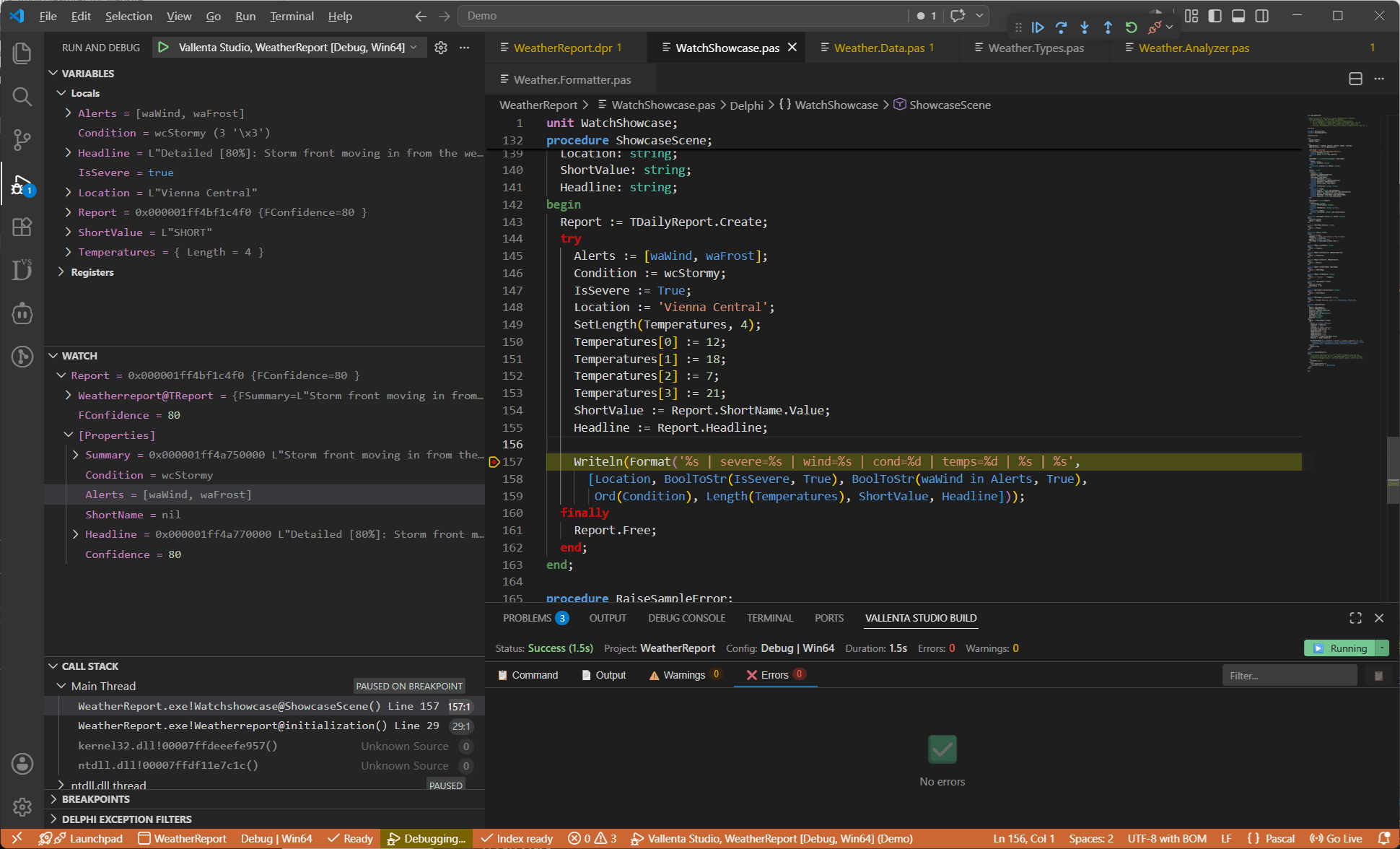Expand the BREAKPOINTS section
Screen dimensions: 1400x849
53,799
